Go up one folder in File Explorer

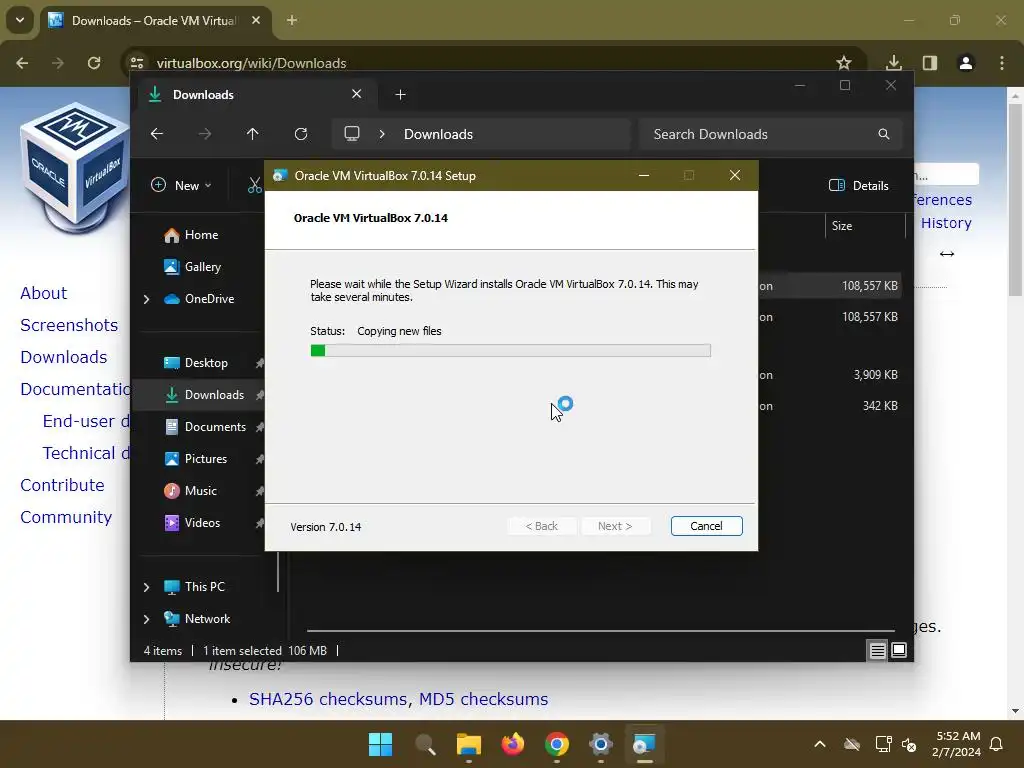(x=253, y=134)
